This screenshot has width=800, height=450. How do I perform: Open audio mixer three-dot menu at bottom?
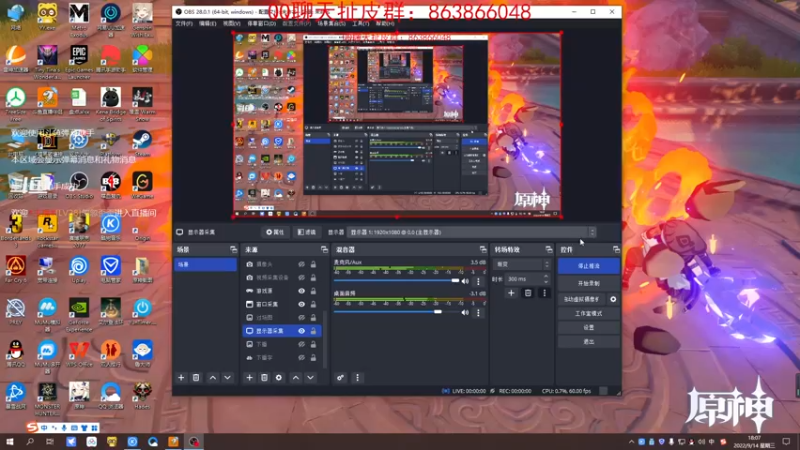(357, 378)
